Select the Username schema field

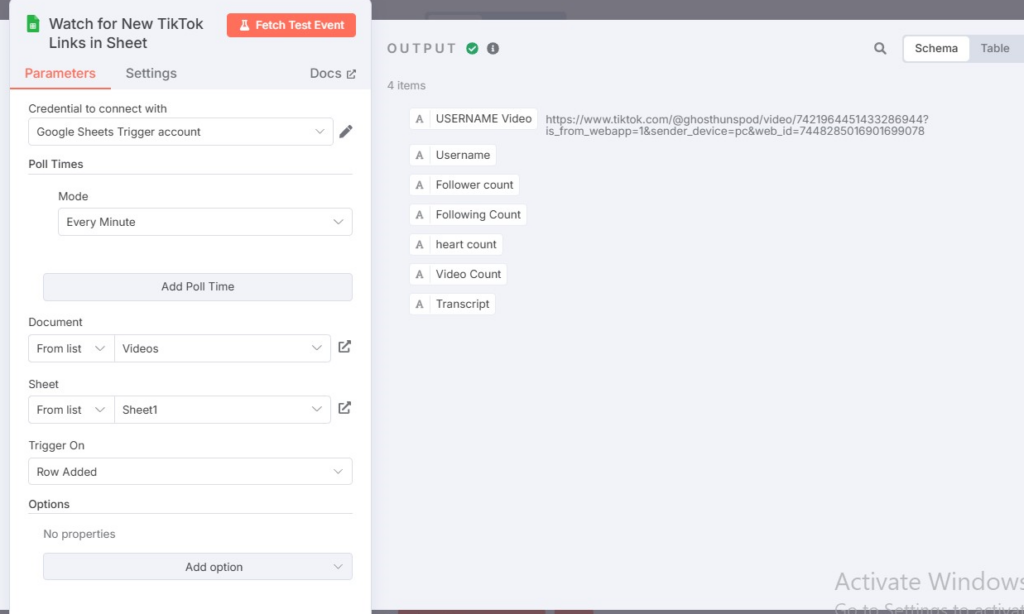pyautogui.click(x=453, y=155)
